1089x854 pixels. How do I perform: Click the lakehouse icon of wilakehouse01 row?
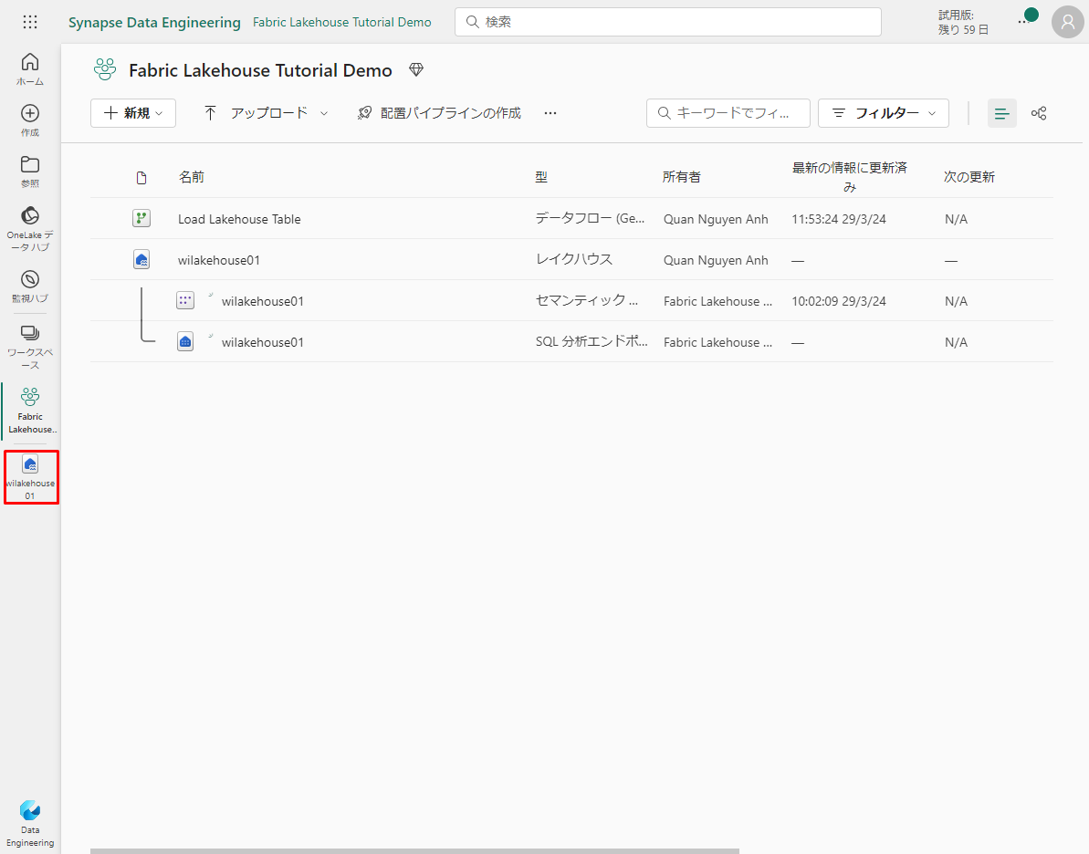(x=142, y=260)
